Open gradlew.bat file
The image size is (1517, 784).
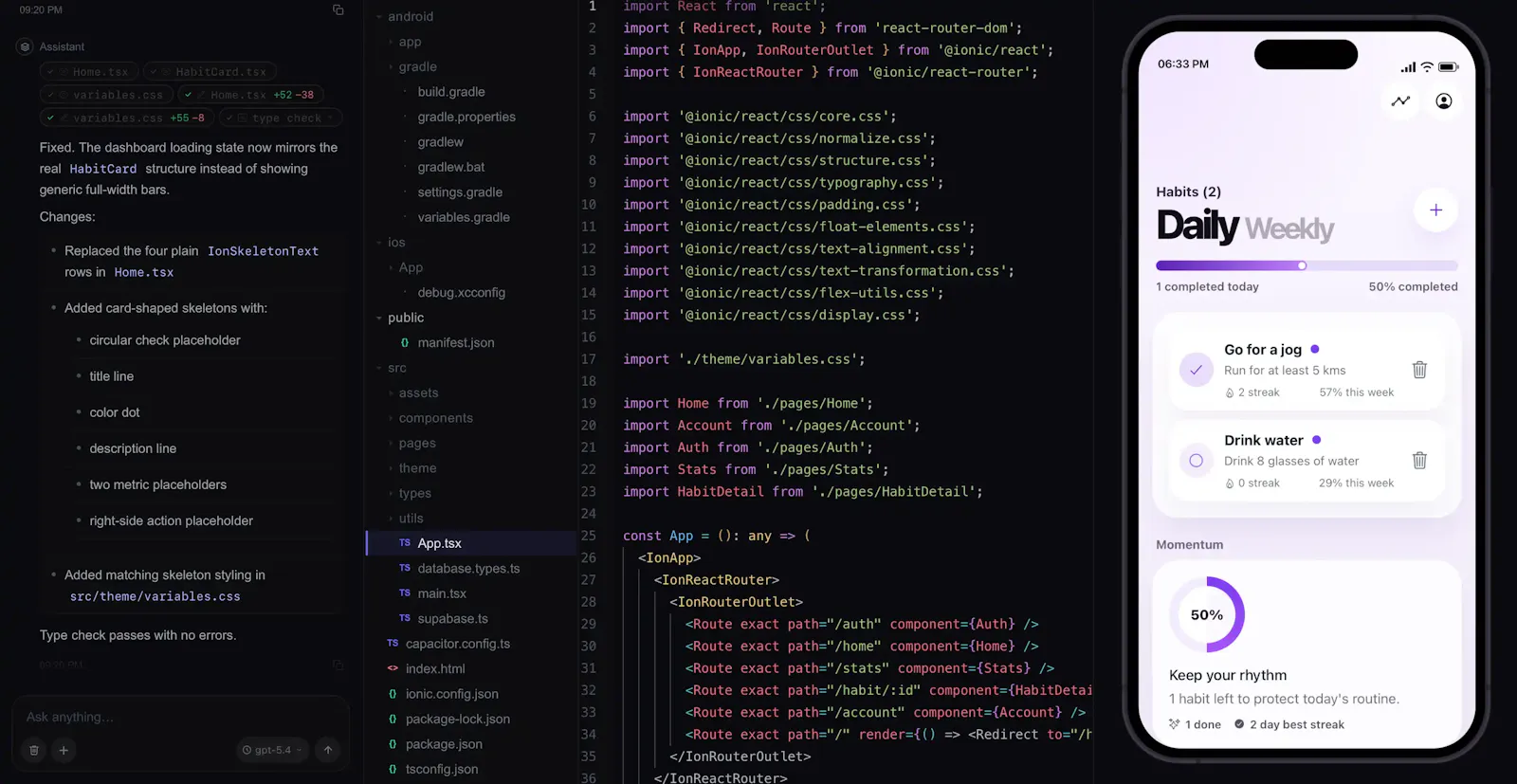451,167
